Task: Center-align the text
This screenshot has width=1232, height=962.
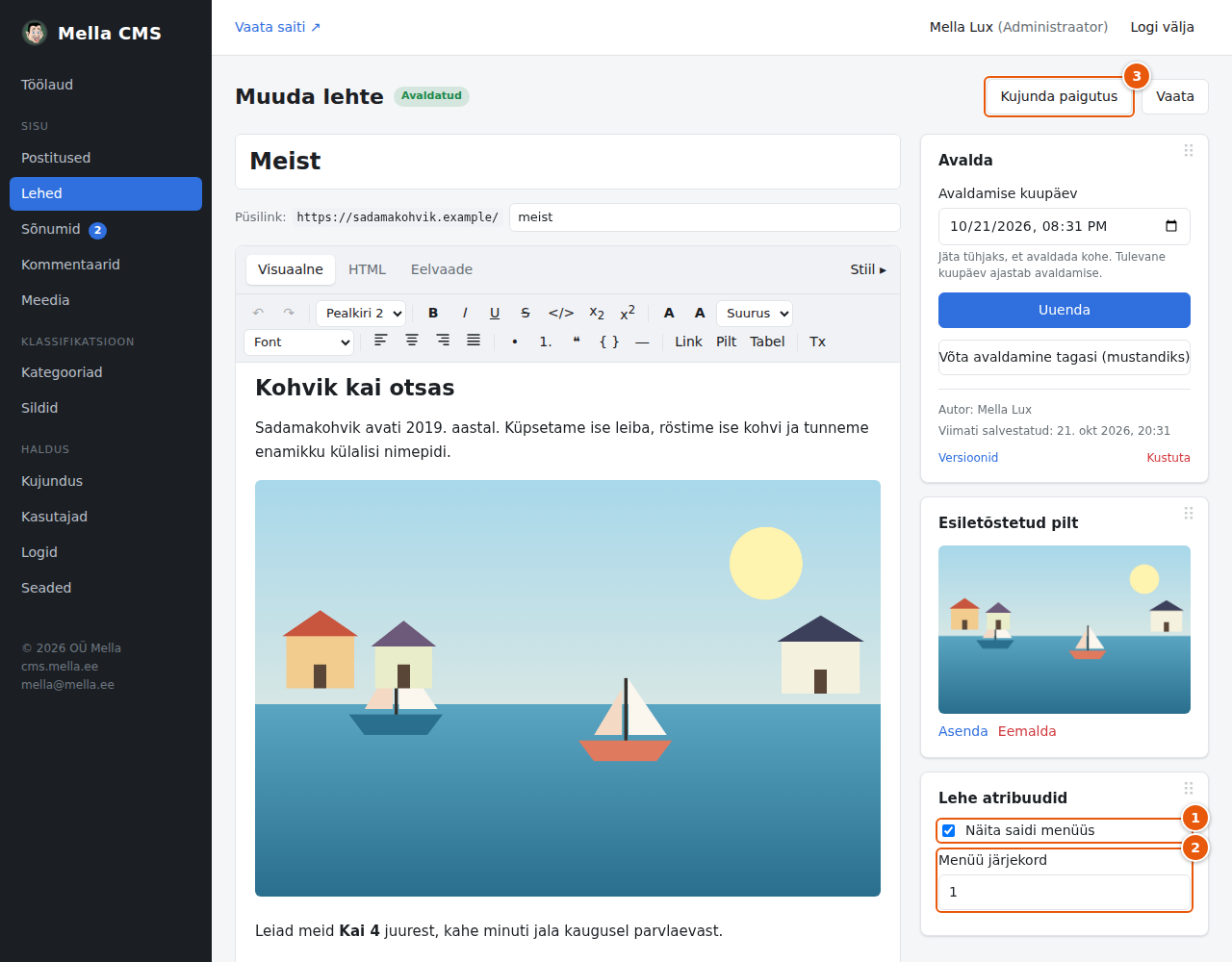Action: 412,342
